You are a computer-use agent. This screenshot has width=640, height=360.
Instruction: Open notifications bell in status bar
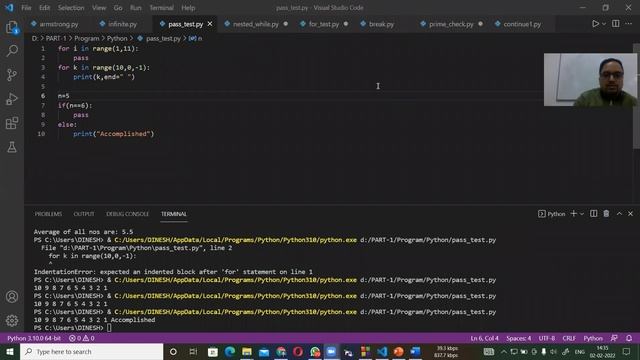[x=629, y=338]
